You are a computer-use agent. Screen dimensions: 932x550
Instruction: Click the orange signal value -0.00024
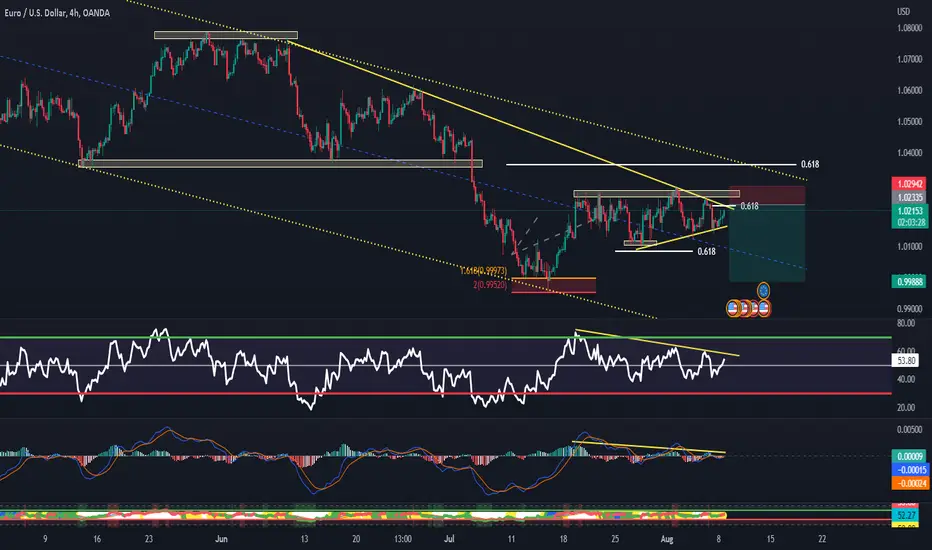coord(909,483)
